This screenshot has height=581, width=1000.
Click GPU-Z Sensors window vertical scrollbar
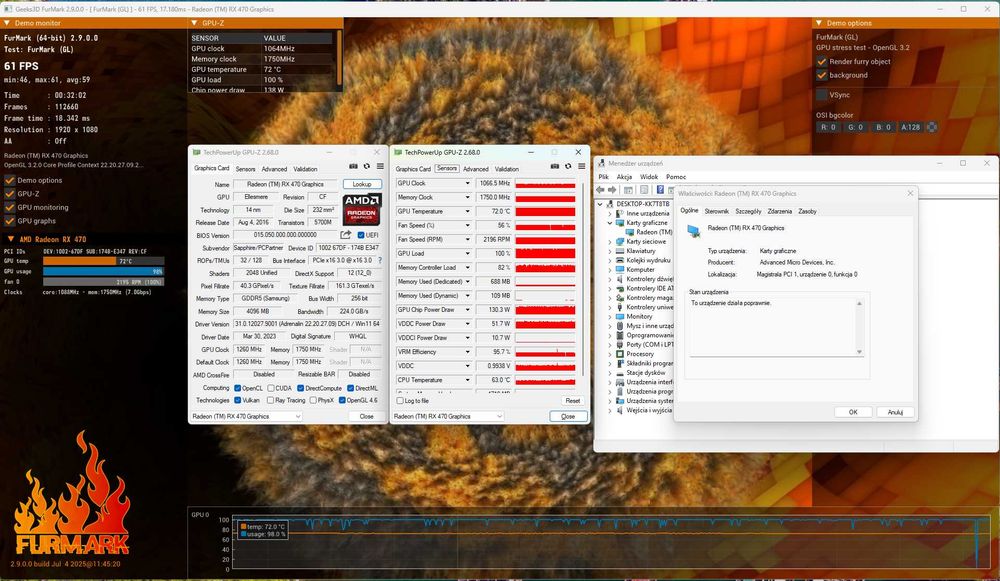pos(583,279)
